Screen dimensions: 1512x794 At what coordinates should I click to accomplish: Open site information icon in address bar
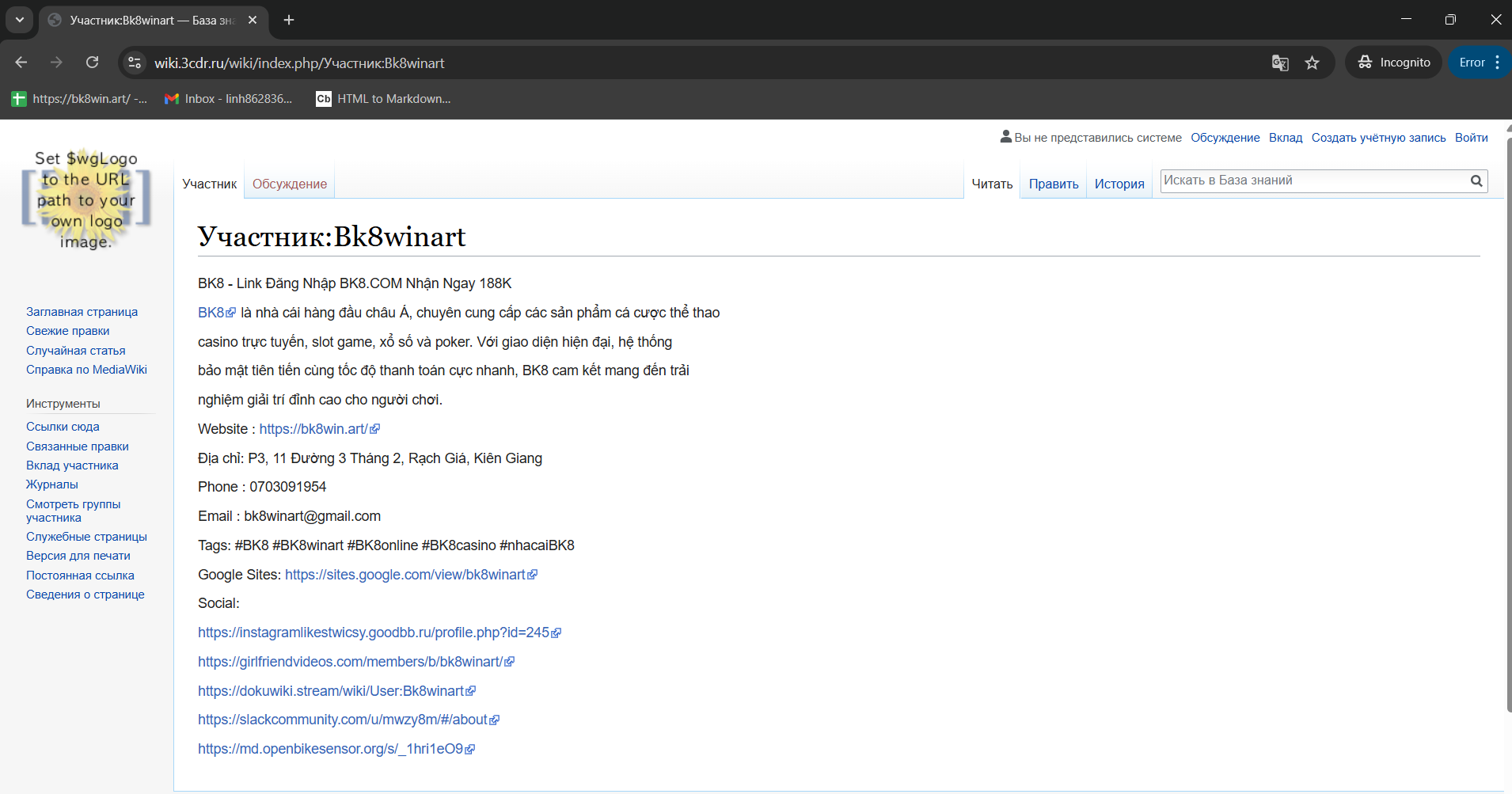(135, 63)
